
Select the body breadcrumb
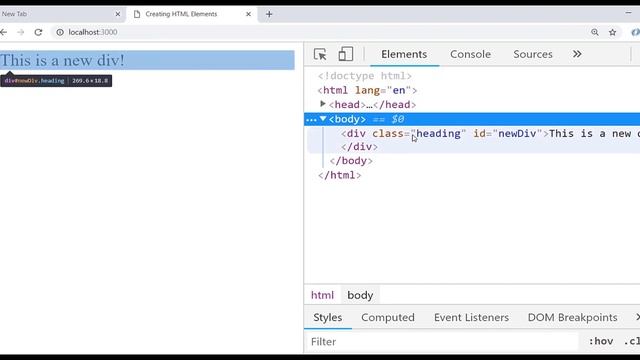coord(360,295)
